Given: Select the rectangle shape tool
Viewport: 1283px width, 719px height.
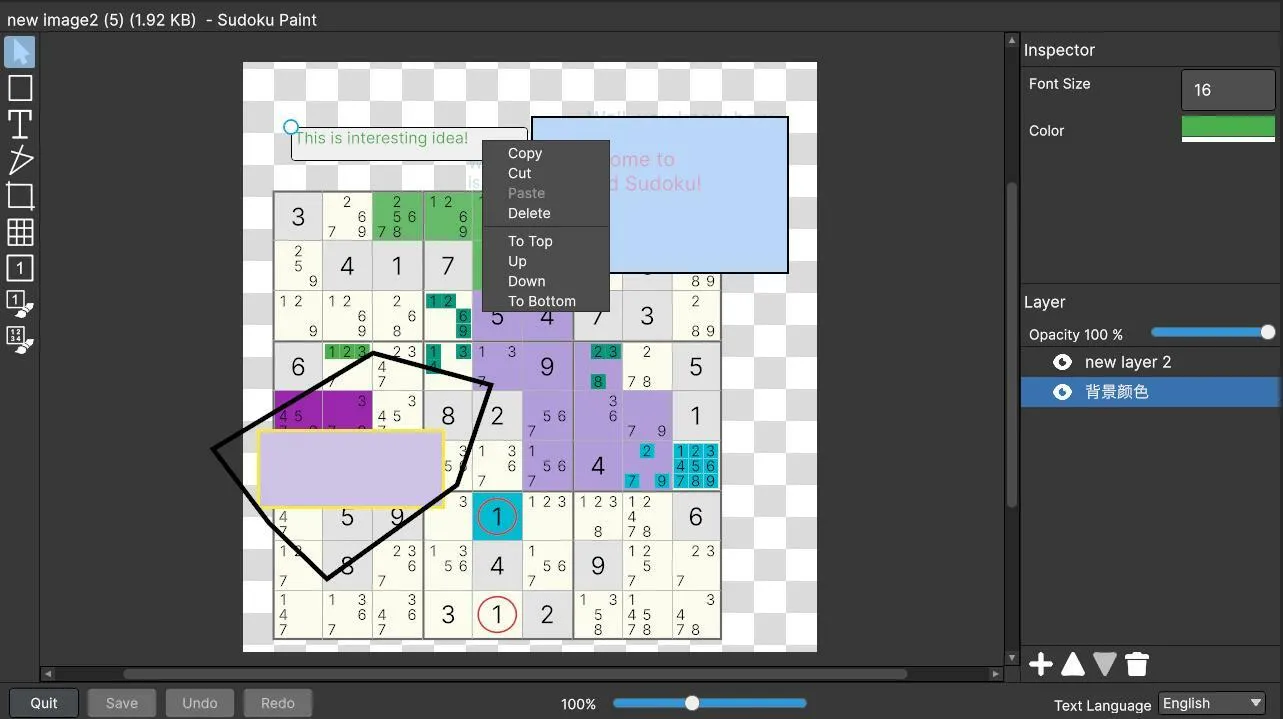Looking at the screenshot, I should (x=20, y=88).
